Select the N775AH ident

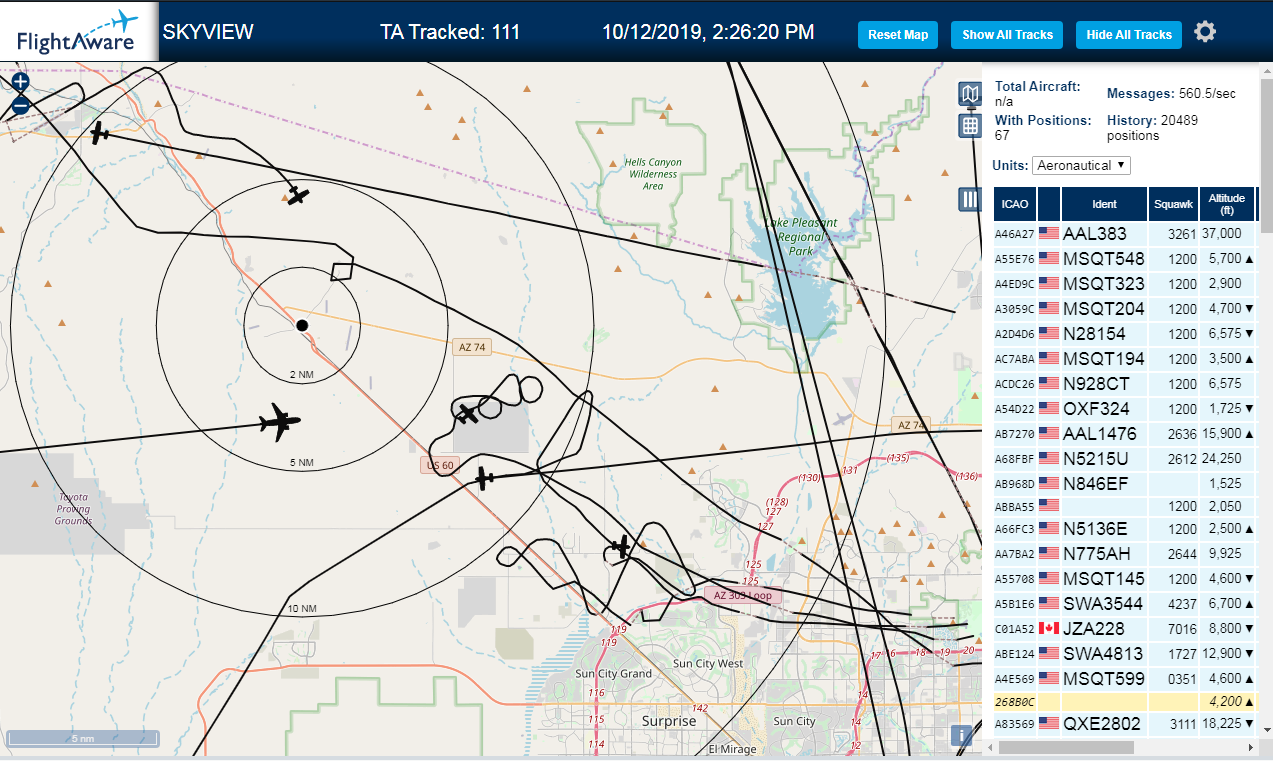pos(1097,556)
